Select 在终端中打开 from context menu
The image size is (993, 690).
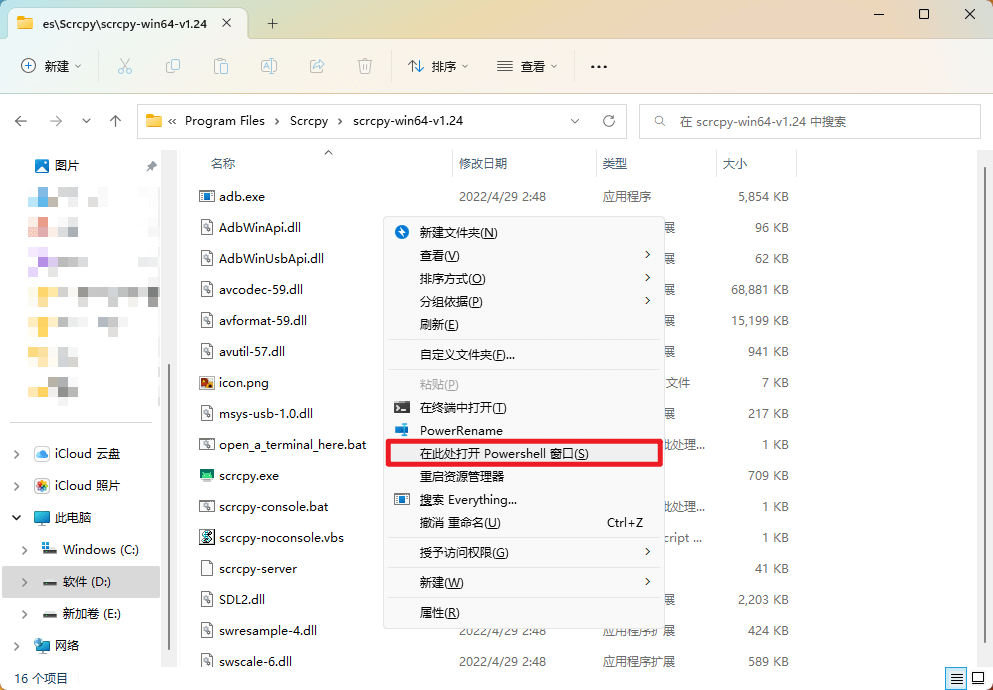pyautogui.click(x=463, y=408)
